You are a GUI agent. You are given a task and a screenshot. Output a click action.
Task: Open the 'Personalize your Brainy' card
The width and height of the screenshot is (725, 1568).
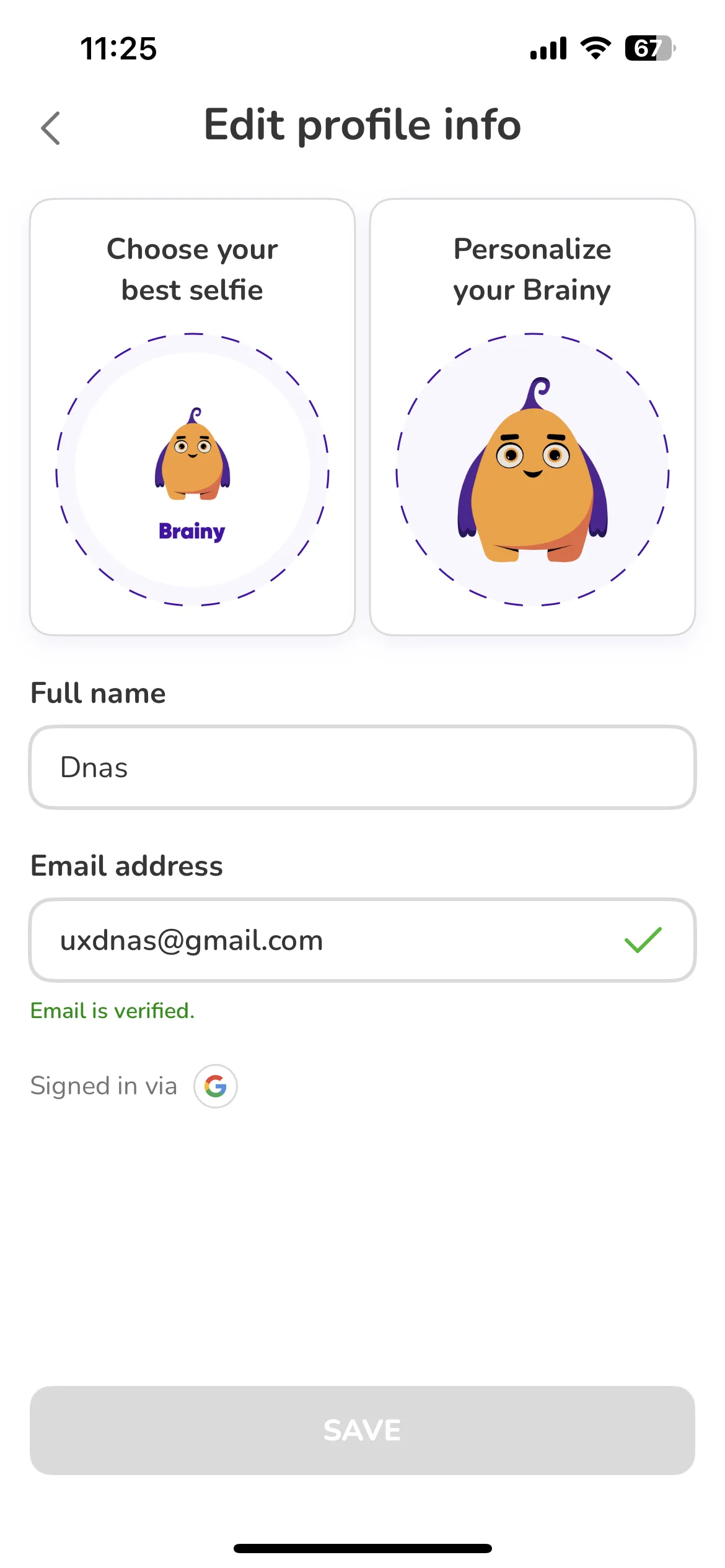(x=532, y=417)
